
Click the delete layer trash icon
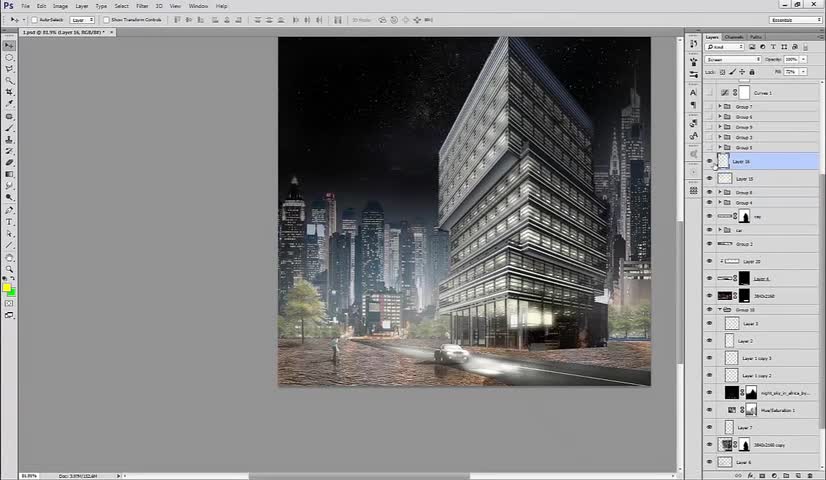pos(810,475)
